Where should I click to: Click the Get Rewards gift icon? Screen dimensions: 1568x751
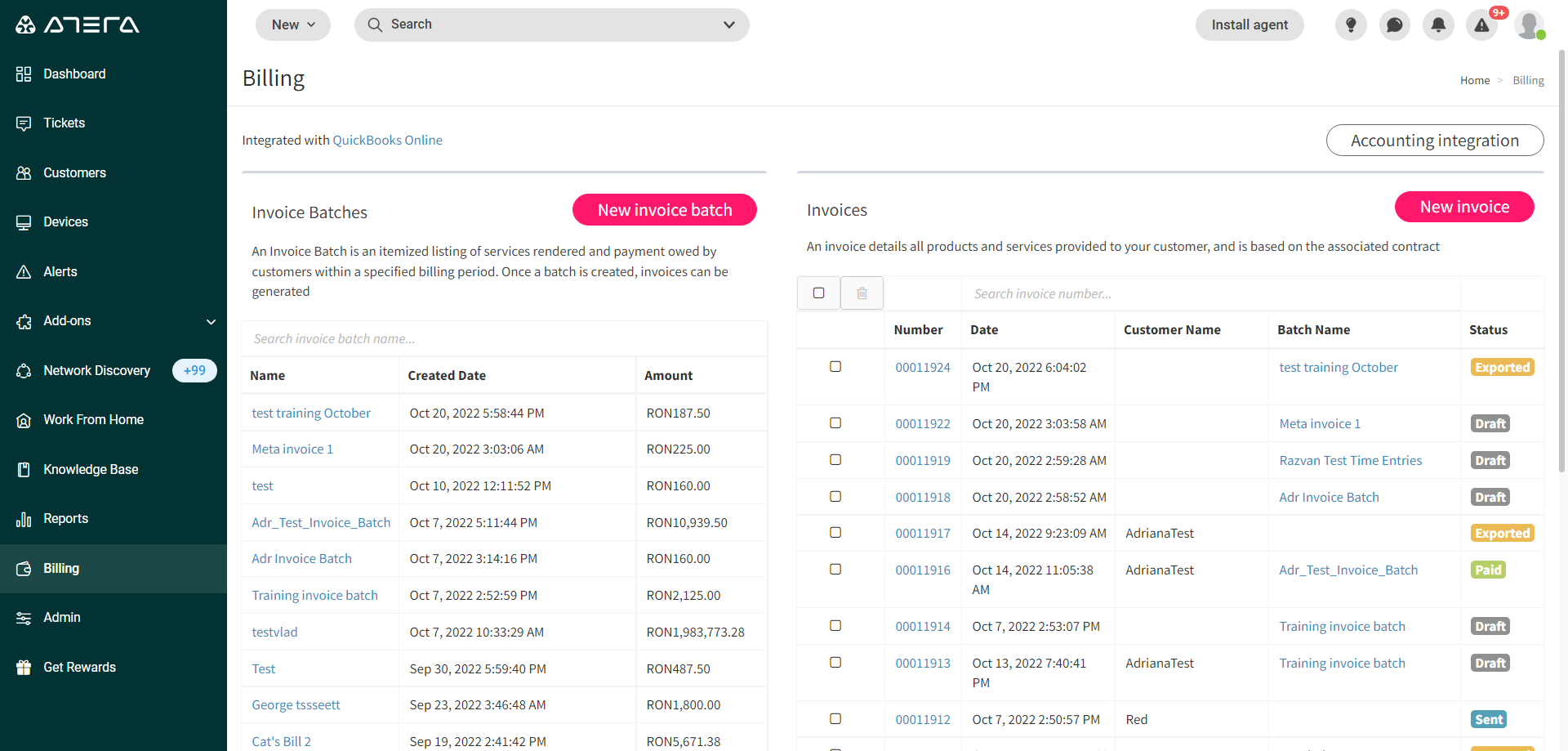pos(24,667)
